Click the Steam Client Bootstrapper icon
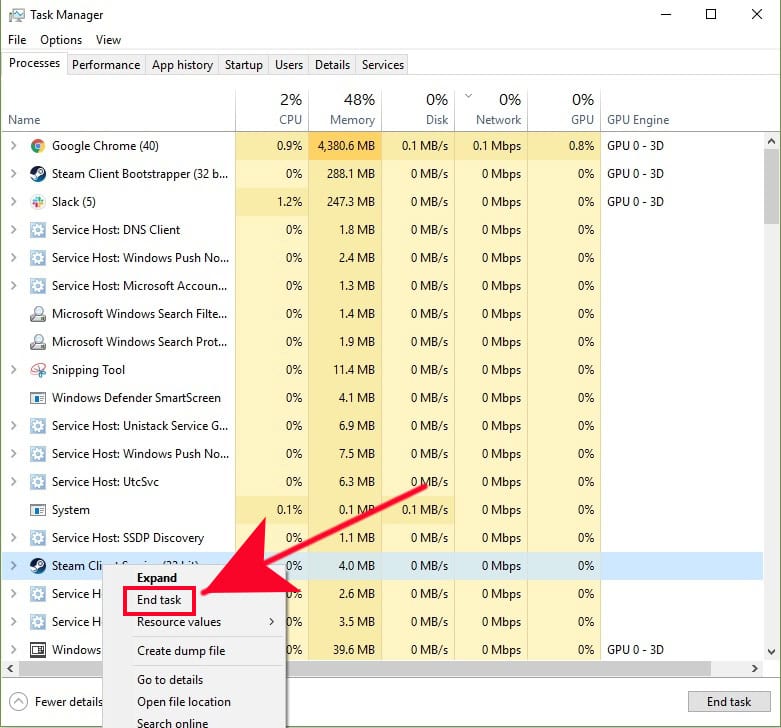 click(37, 174)
